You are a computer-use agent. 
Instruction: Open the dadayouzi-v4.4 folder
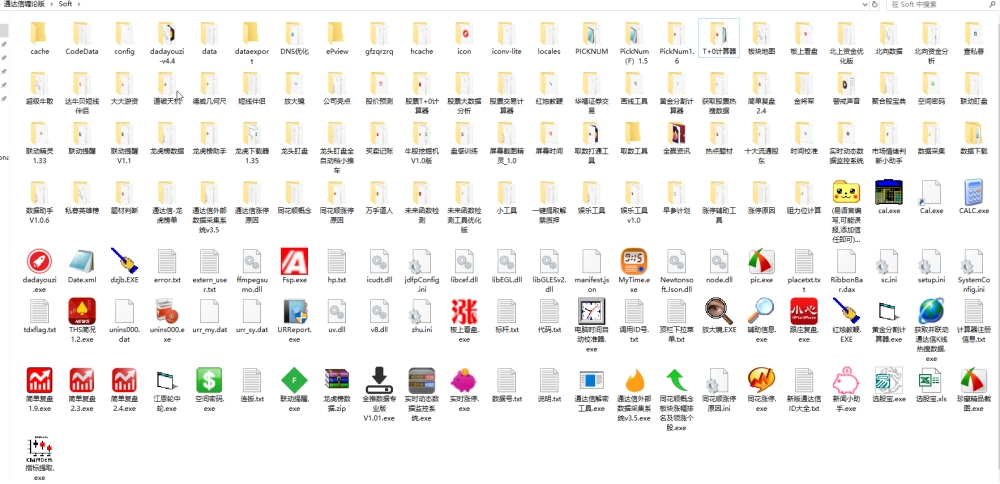point(166,33)
